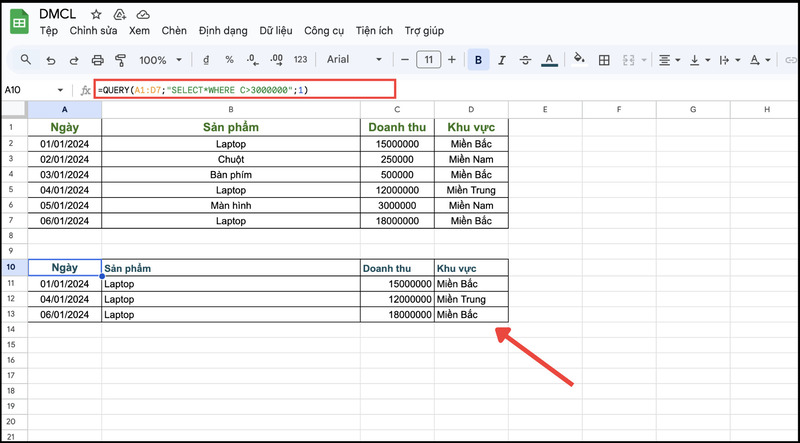Select the green Doanh thu header in row 1
The image size is (800, 443).
pos(397,127)
